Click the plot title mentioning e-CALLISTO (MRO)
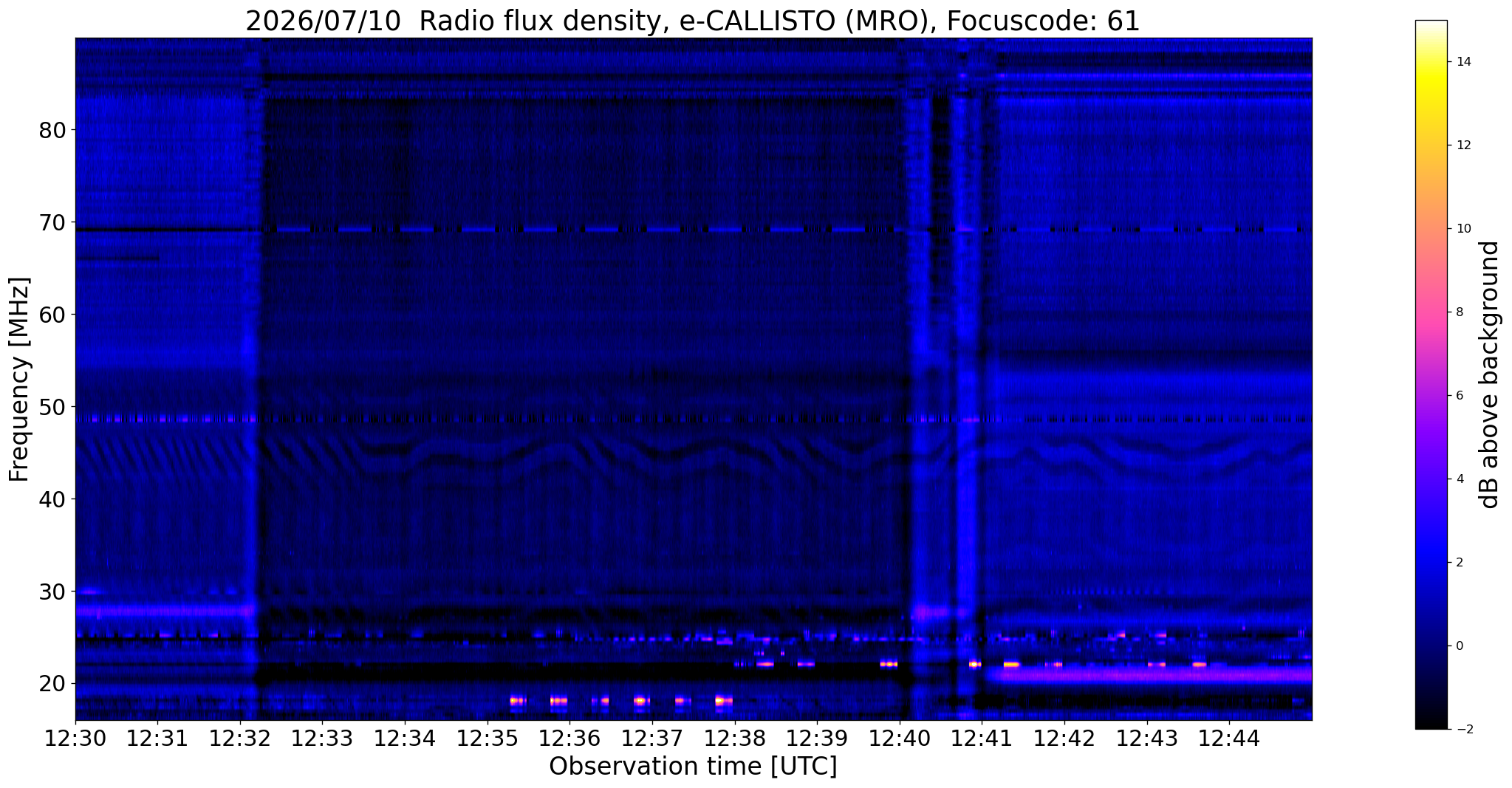Screen dimensions: 1512x788 [x=693, y=21]
